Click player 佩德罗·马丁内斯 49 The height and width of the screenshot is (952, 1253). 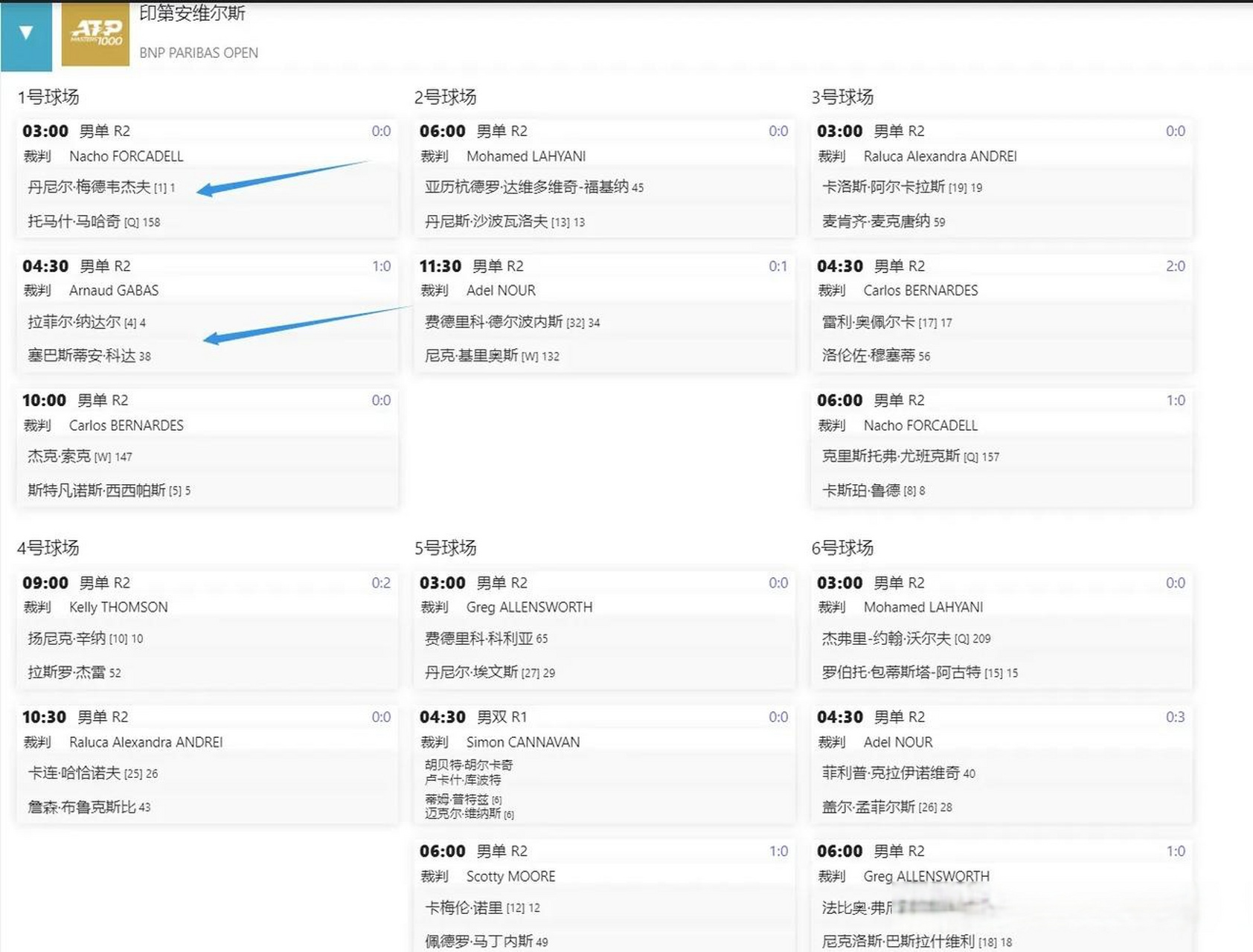pos(486,942)
